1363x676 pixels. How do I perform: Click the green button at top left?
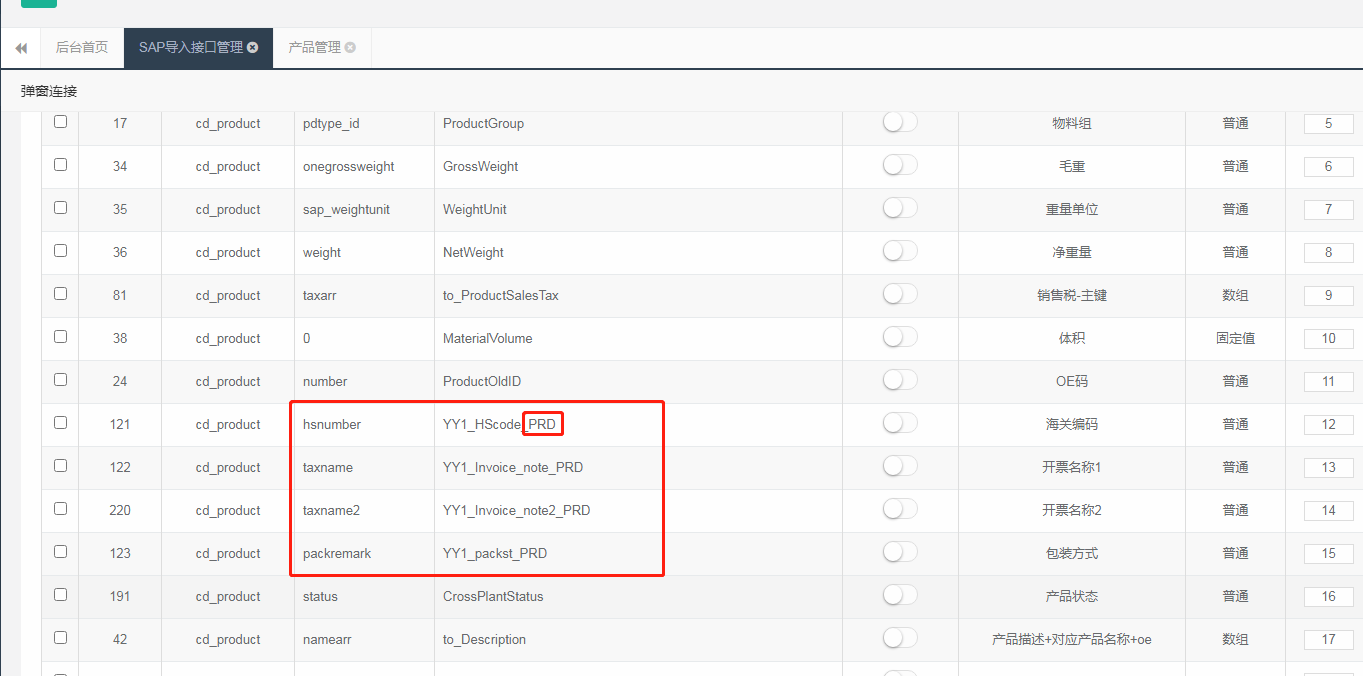coord(39,3)
